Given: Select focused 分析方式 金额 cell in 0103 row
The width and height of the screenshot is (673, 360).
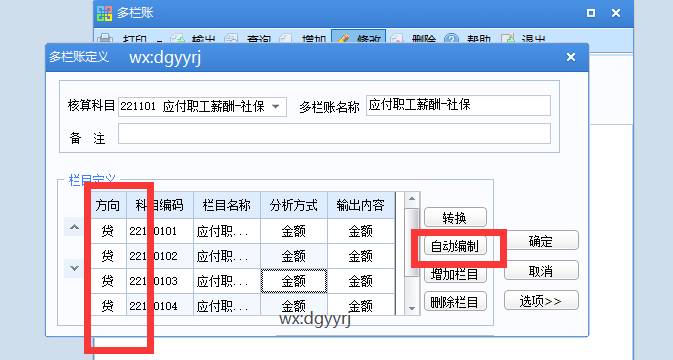Looking at the screenshot, I should point(294,281).
